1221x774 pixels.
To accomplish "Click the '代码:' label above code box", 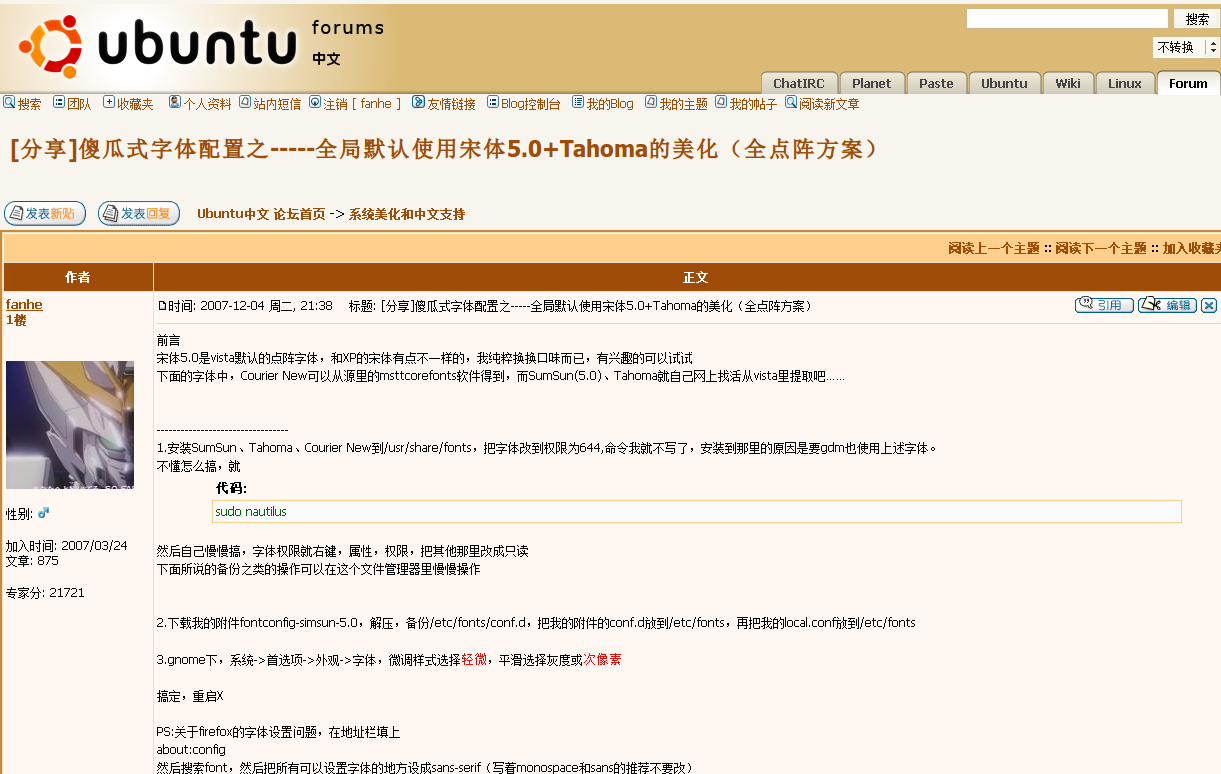I will [x=231, y=488].
